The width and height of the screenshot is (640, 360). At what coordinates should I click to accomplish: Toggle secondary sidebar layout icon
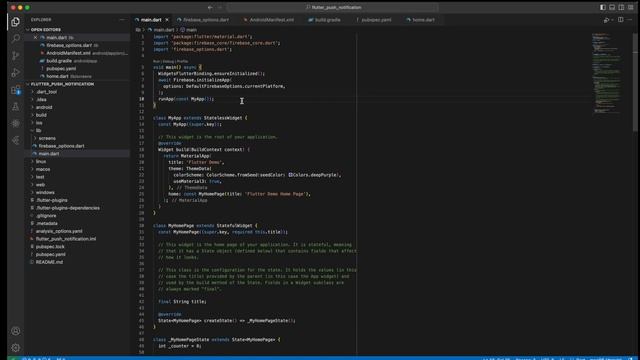click(x=621, y=7)
